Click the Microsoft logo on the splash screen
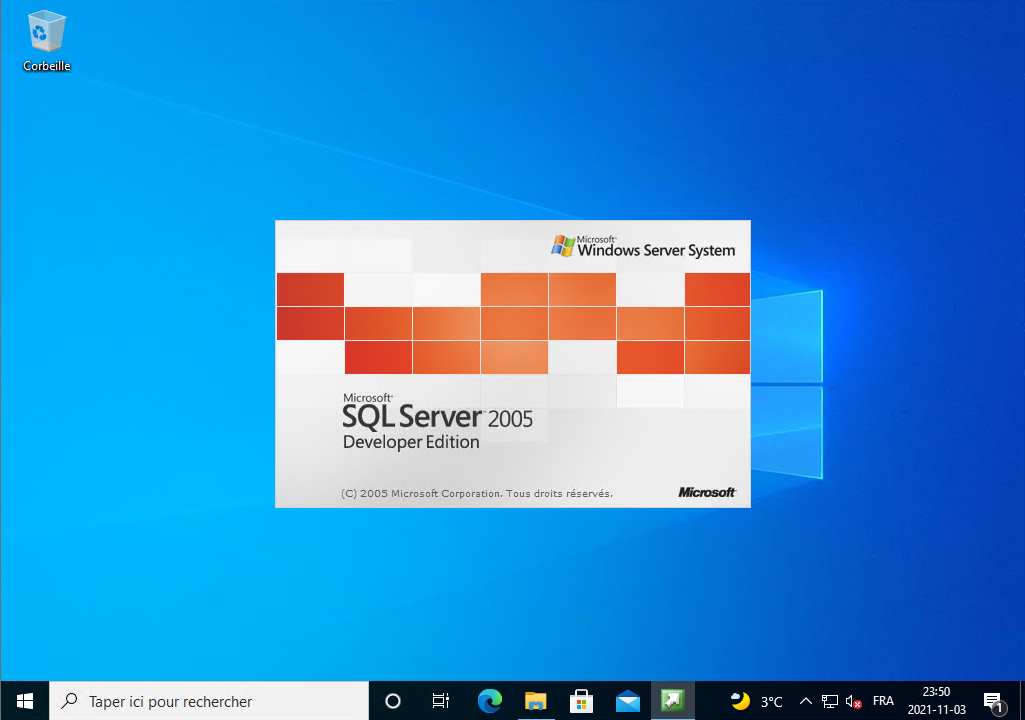 (x=707, y=492)
